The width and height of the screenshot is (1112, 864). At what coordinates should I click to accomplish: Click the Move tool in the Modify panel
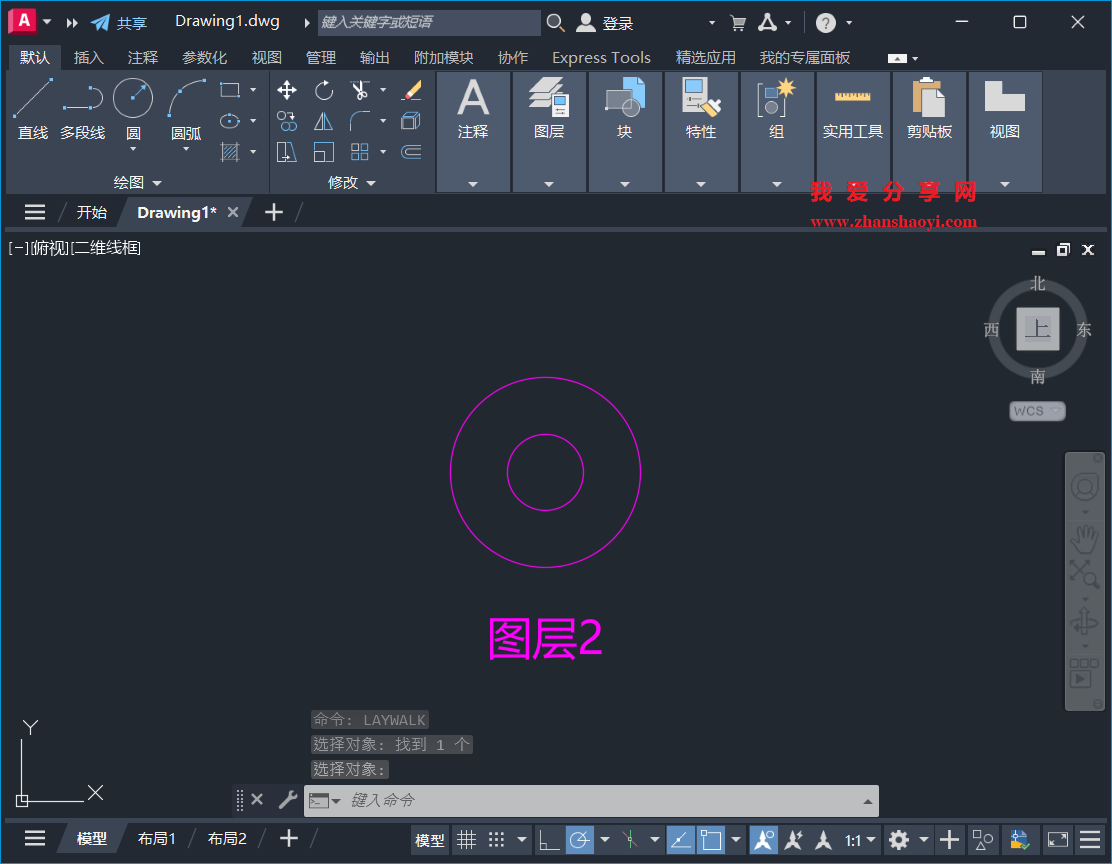tap(286, 89)
